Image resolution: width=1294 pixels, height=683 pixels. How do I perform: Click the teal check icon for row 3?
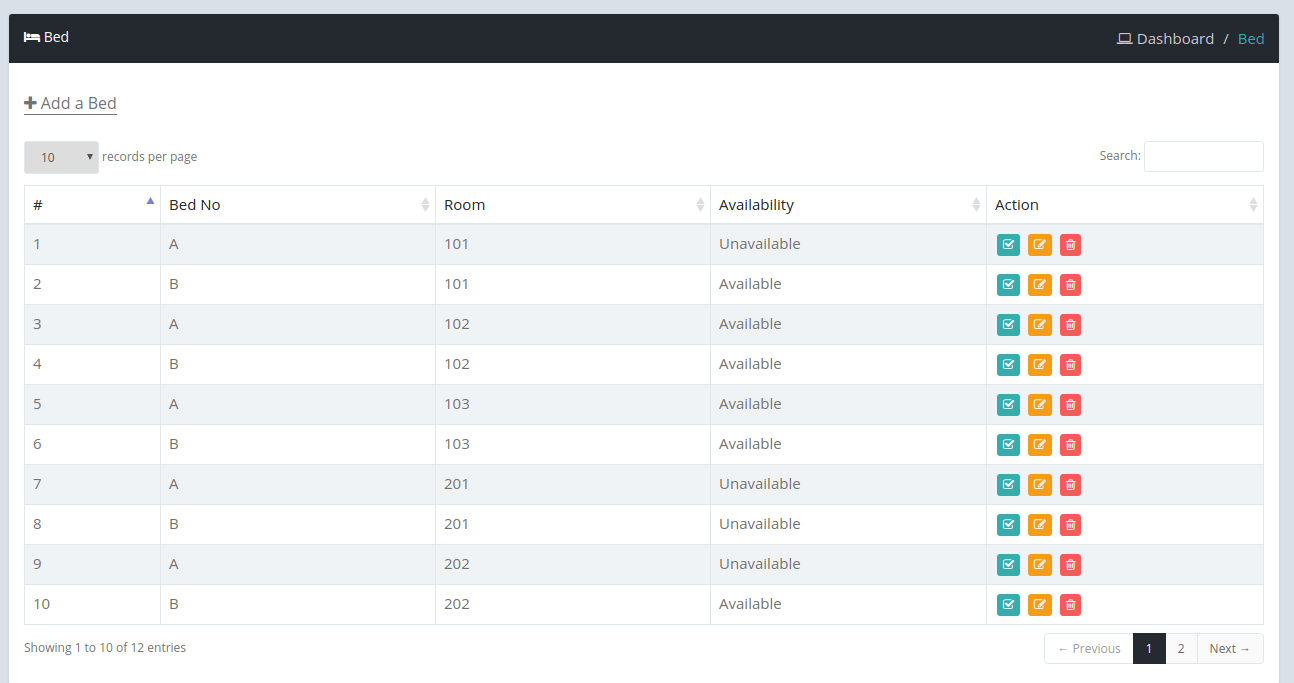1008,325
